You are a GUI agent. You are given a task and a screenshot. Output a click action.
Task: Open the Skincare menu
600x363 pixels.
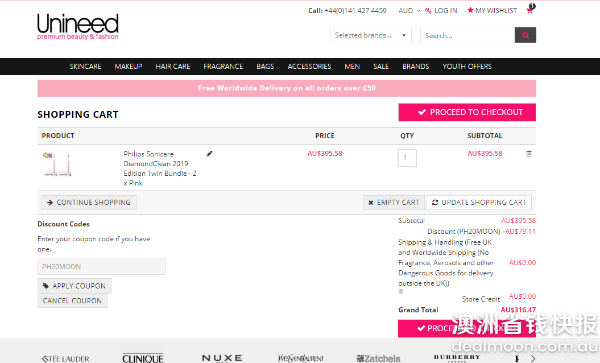(x=85, y=67)
